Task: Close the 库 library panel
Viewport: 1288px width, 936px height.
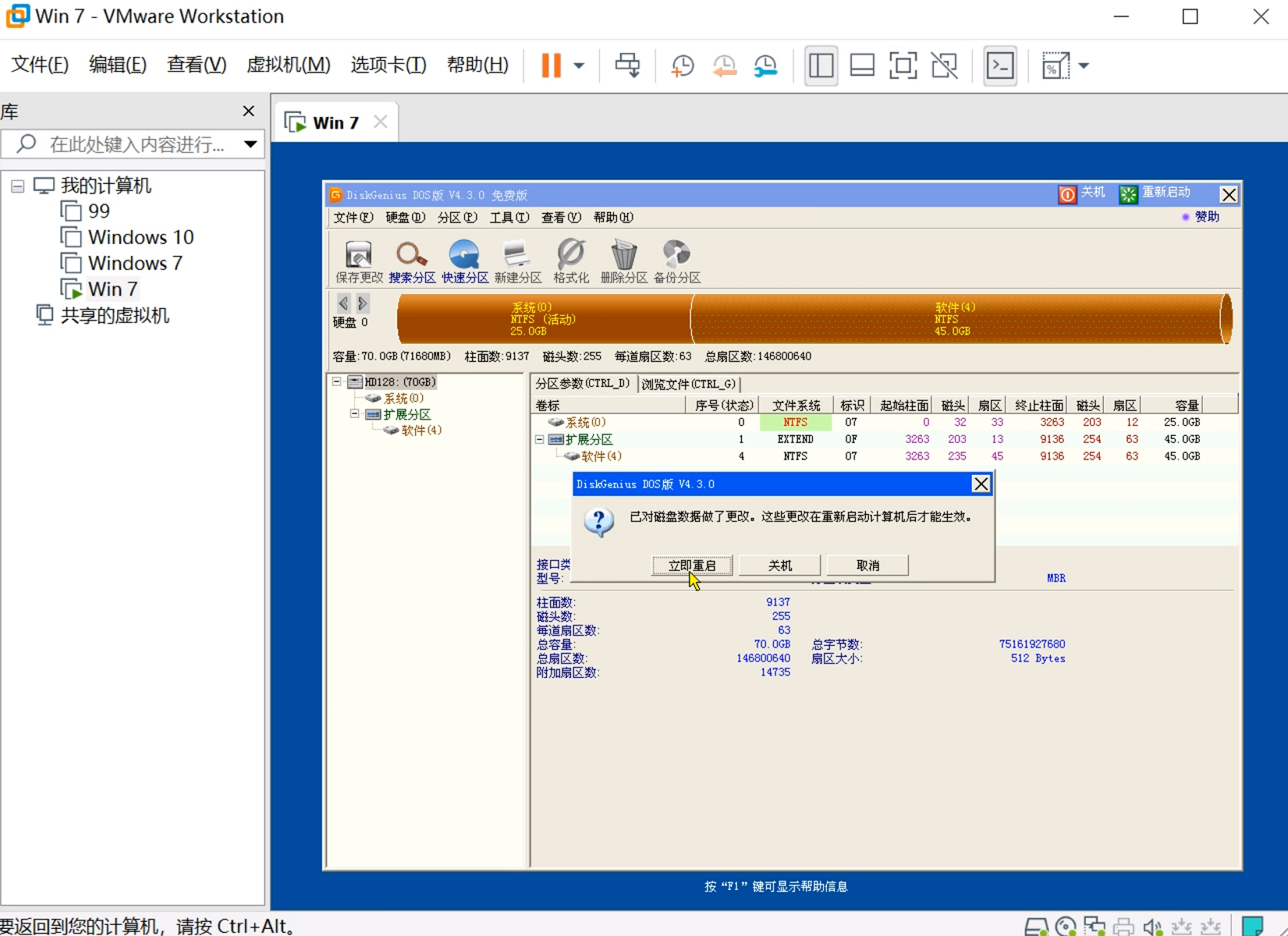Action: click(x=249, y=112)
